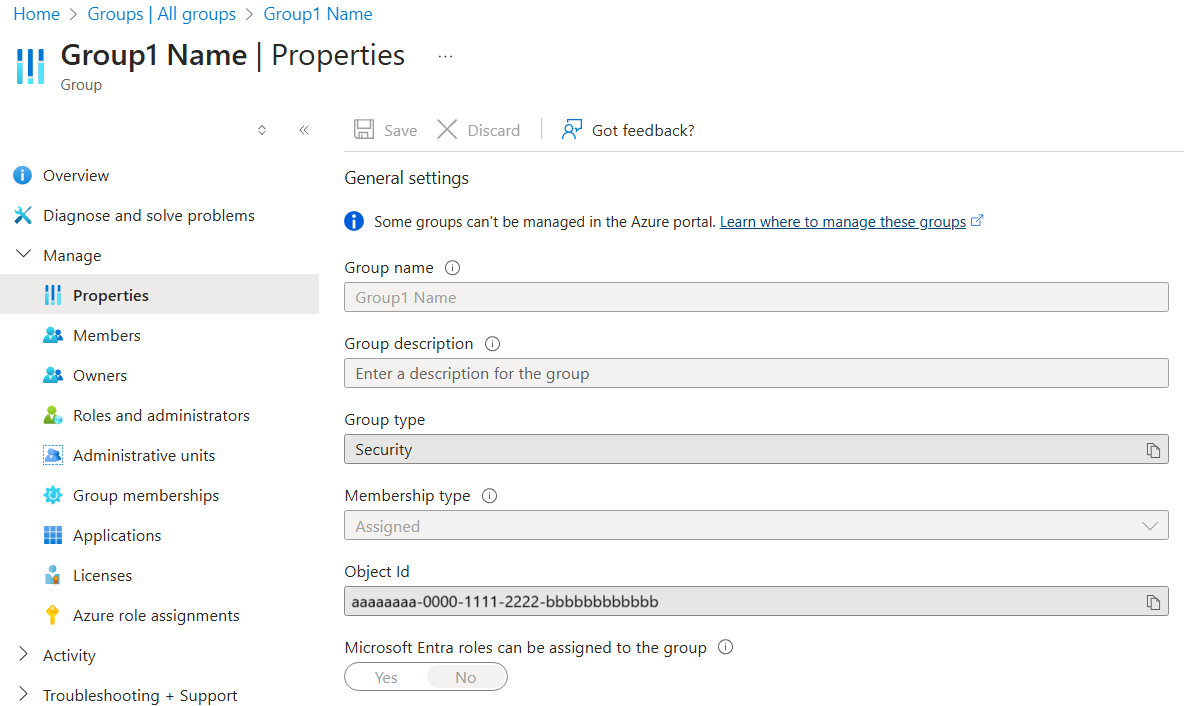
Task: Collapse the Manage section
Action: [24, 255]
